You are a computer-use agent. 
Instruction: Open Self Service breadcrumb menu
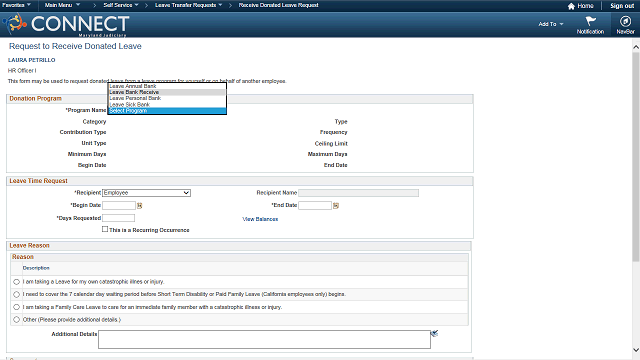tap(121, 5)
